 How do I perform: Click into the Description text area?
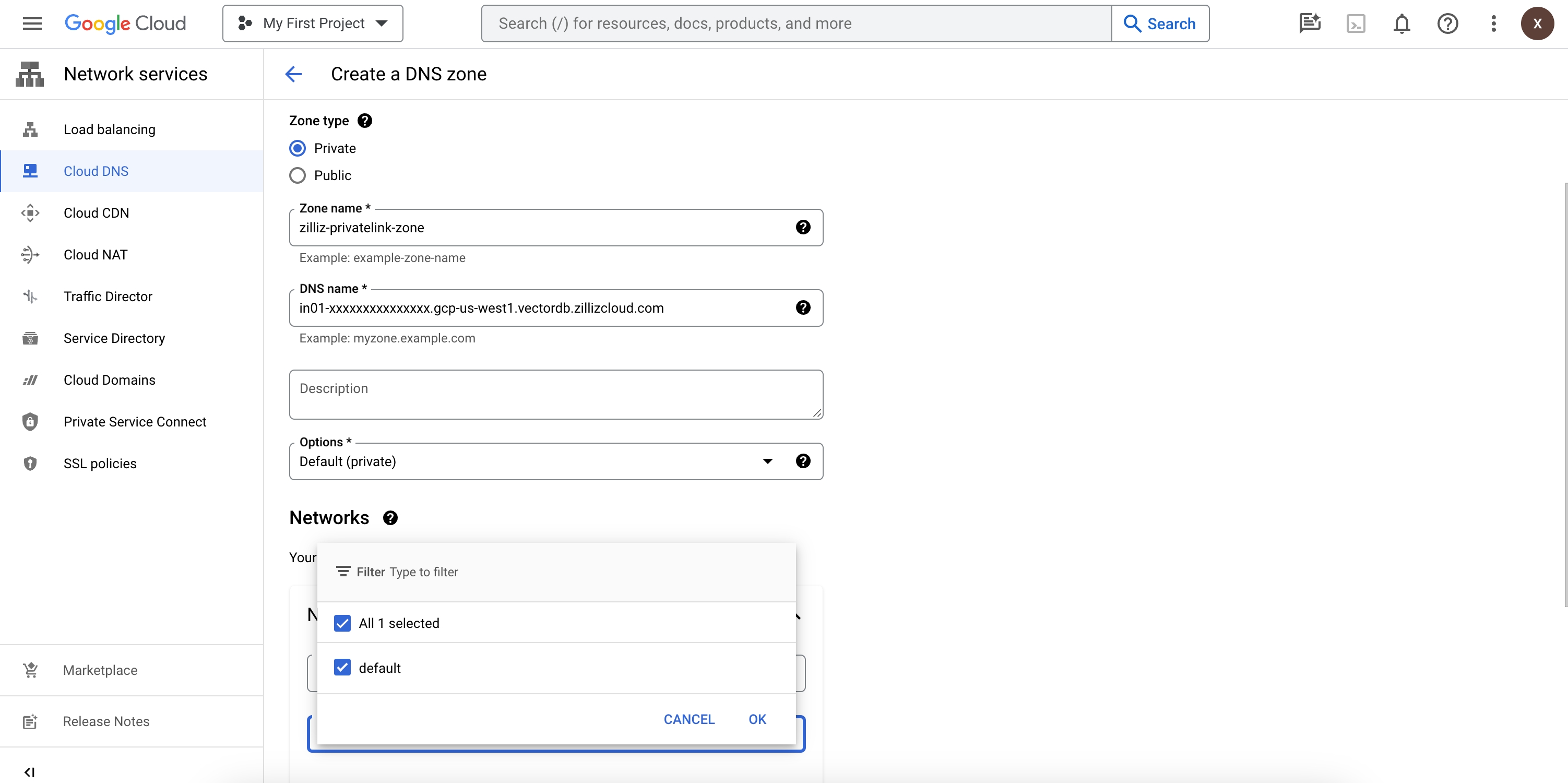pos(555,394)
